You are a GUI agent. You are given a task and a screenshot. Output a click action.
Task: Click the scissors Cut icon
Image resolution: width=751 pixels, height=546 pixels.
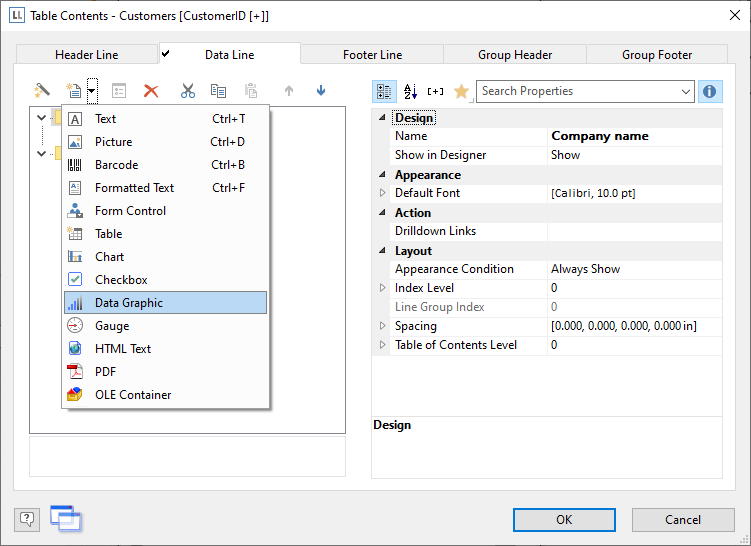click(x=188, y=91)
